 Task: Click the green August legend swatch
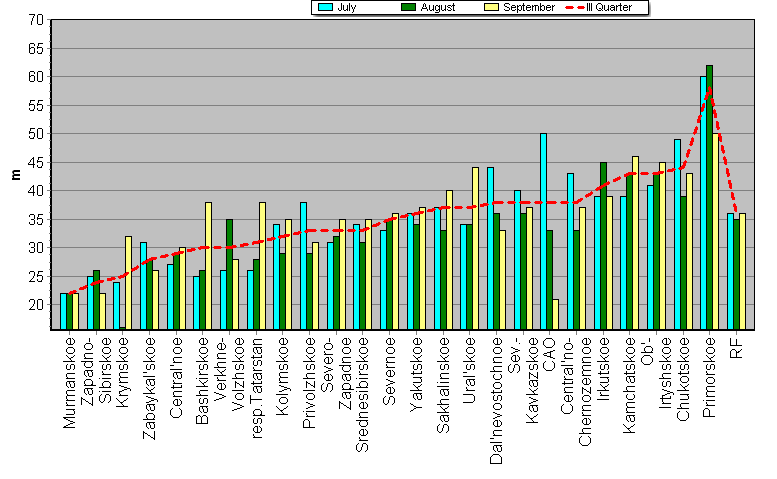pyautogui.click(x=408, y=7)
